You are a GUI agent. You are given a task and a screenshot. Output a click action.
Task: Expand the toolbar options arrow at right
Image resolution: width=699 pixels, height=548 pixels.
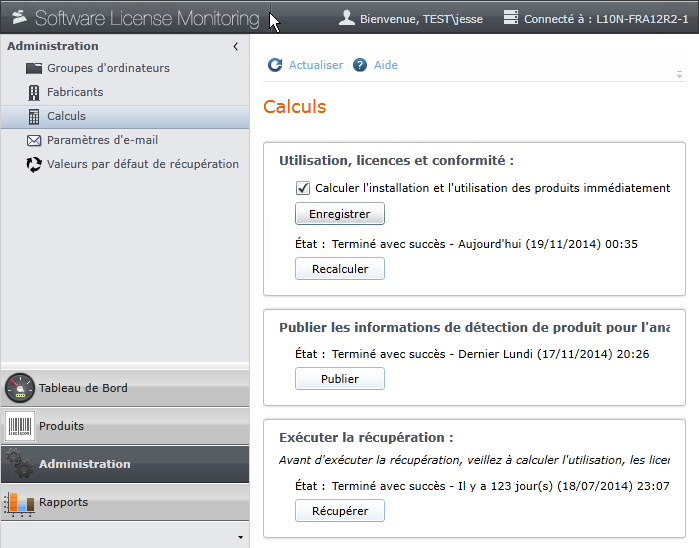pyautogui.click(x=679, y=74)
